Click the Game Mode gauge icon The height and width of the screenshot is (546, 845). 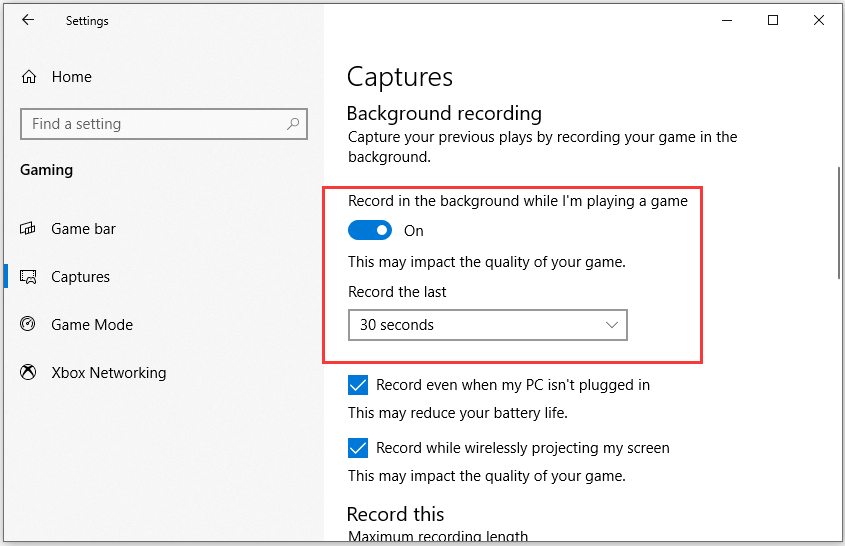click(x=27, y=324)
